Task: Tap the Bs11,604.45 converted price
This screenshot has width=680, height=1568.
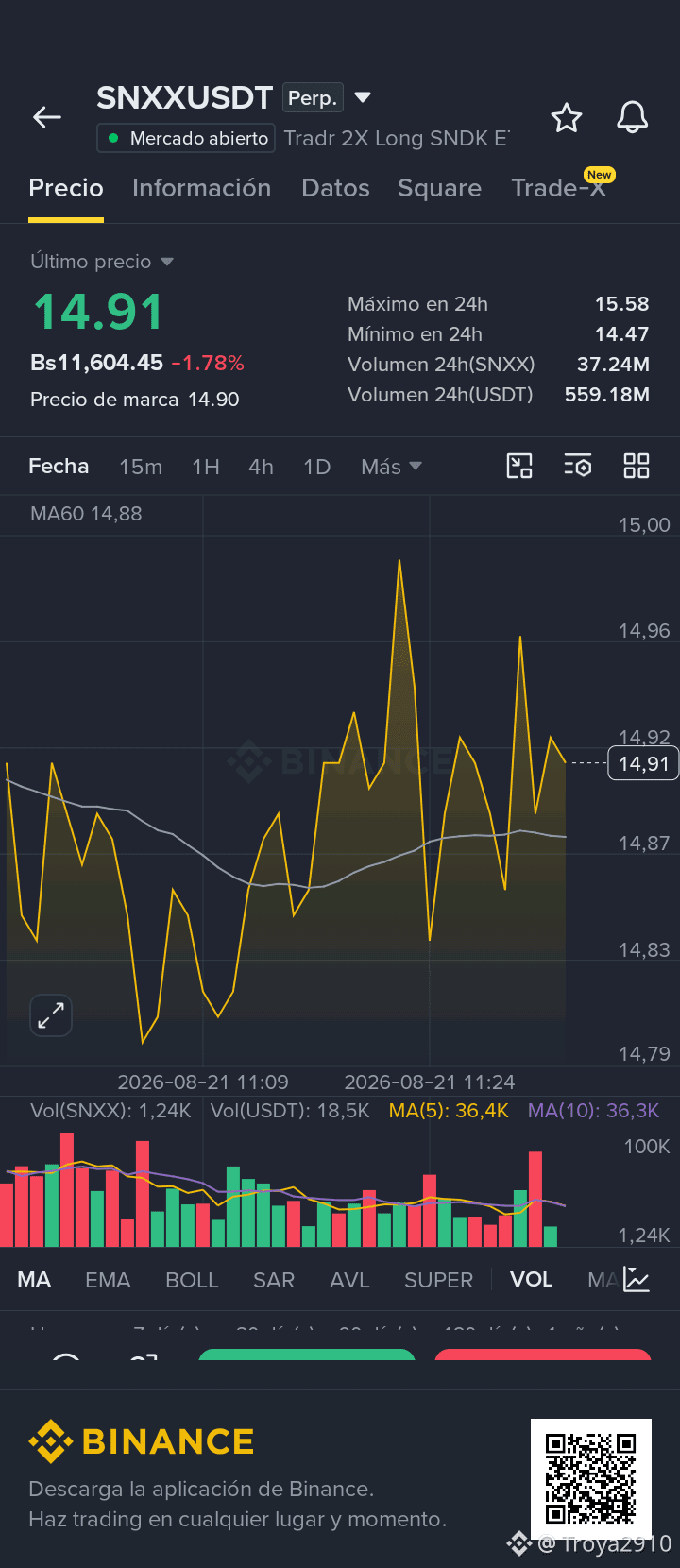Action: point(97,363)
